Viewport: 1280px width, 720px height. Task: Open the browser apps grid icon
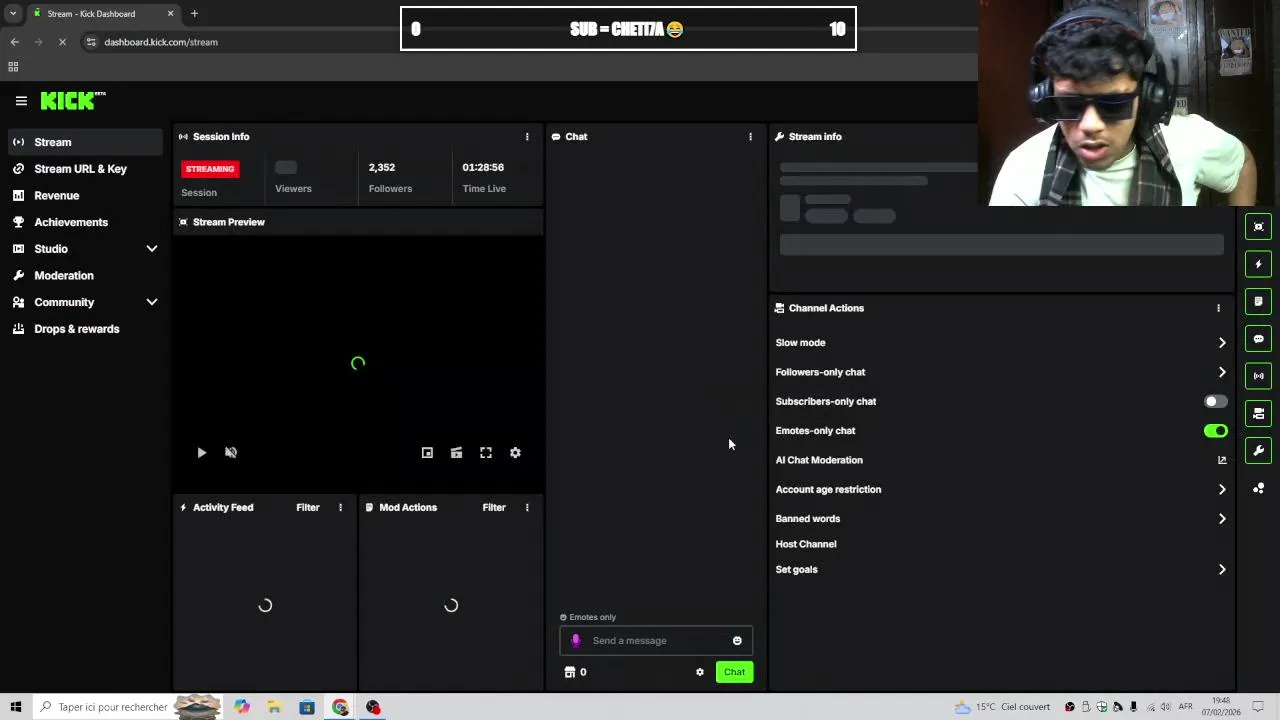[13, 67]
